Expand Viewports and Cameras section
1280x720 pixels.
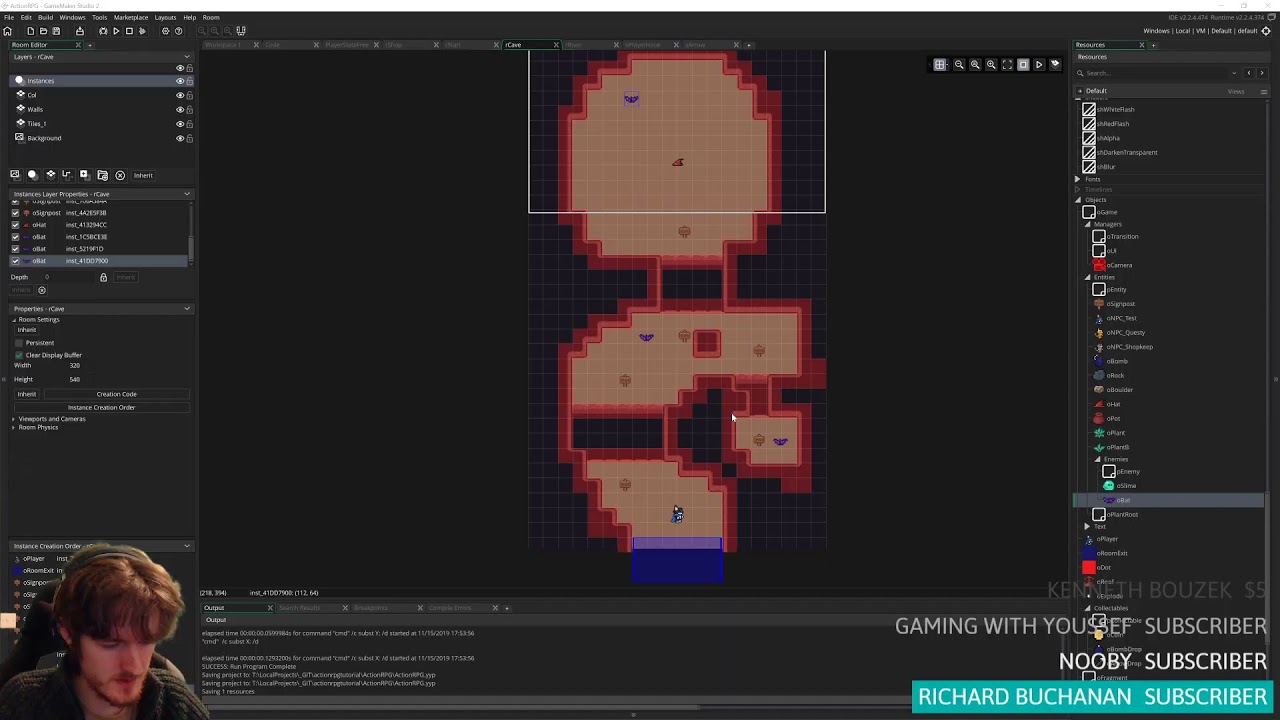click(13, 419)
